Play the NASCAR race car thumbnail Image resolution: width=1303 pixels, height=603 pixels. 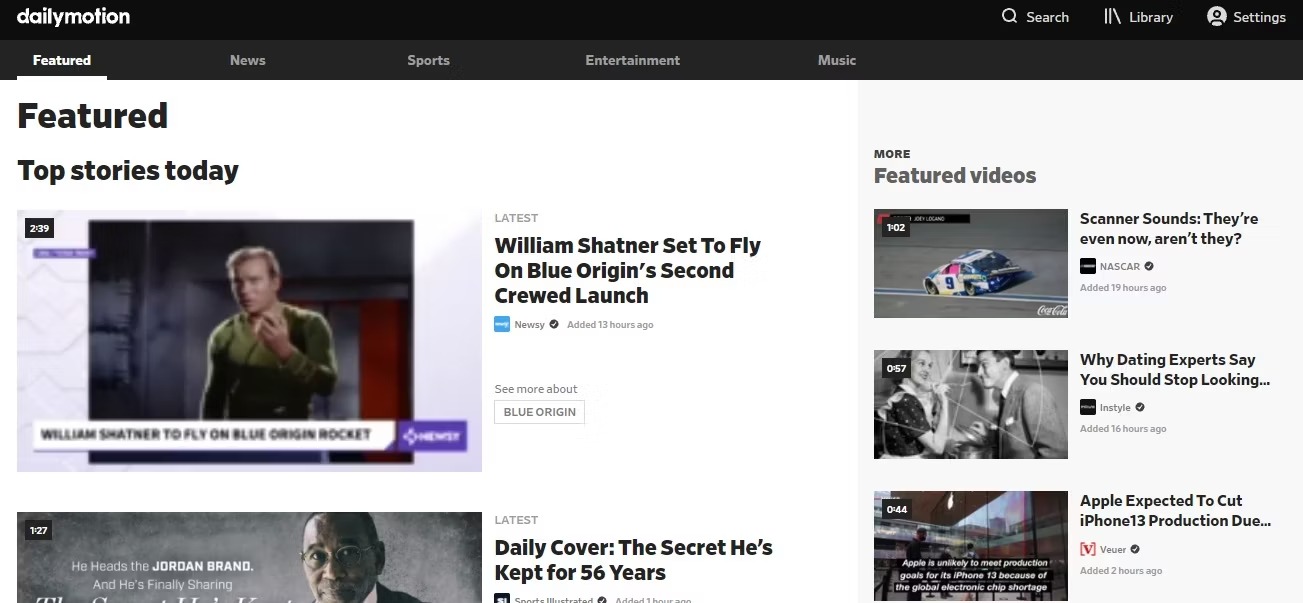coord(971,263)
